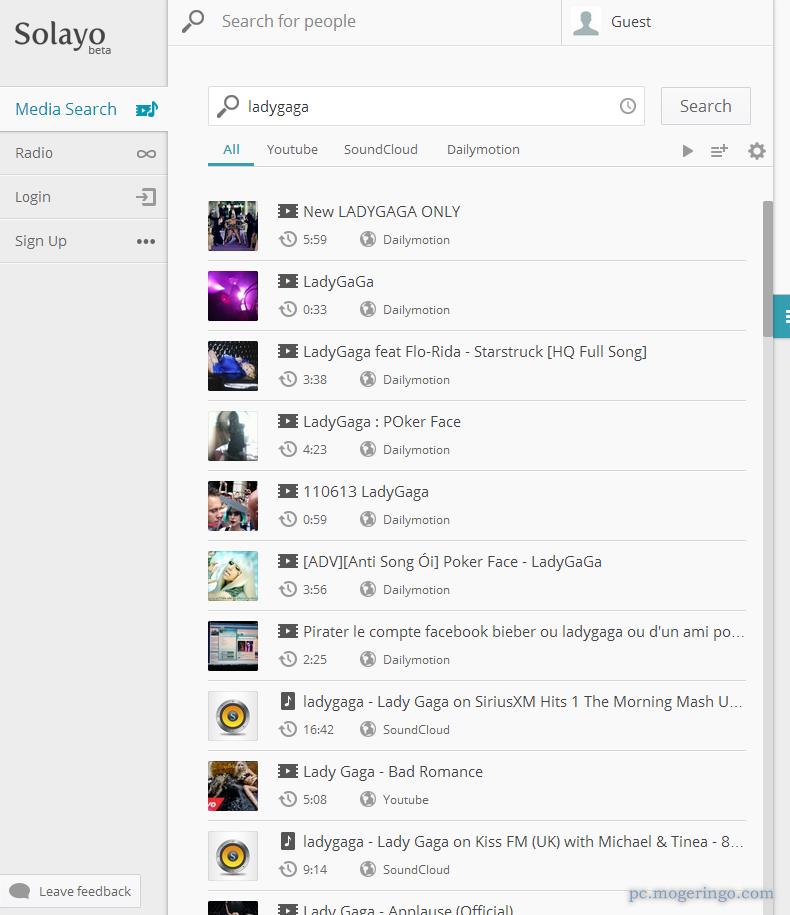This screenshot has height=915, width=790.
Task: Switch to the SoundCloud tab
Action: click(381, 150)
